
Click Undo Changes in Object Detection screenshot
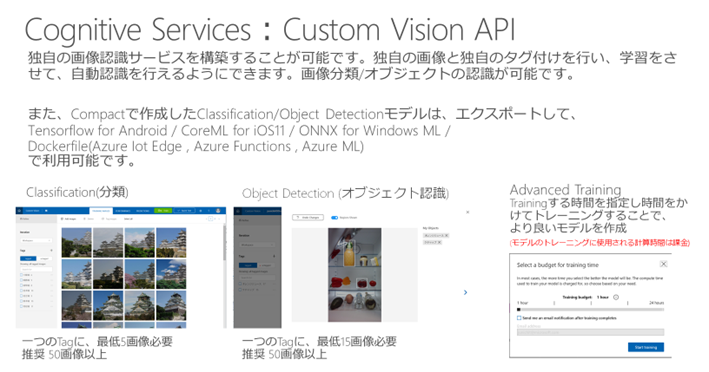point(308,217)
